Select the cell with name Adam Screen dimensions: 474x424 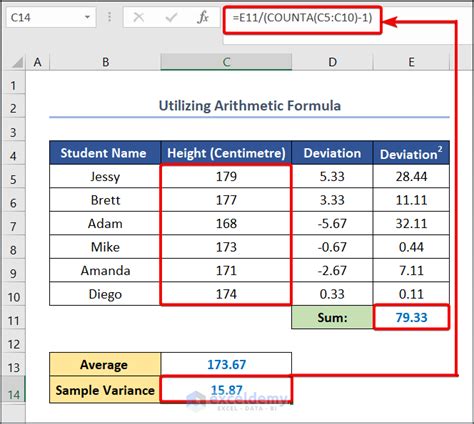click(x=105, y=223)
